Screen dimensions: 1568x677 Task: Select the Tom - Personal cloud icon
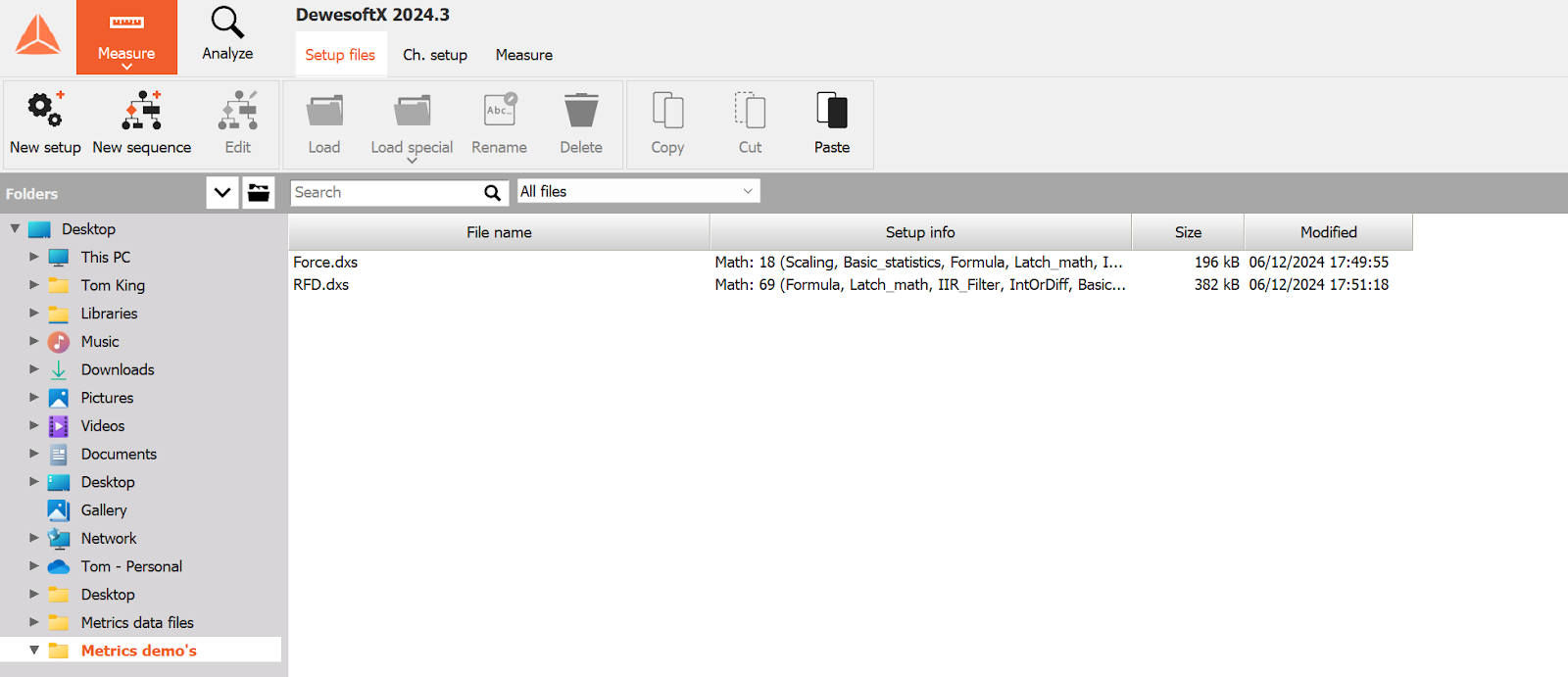59,566
